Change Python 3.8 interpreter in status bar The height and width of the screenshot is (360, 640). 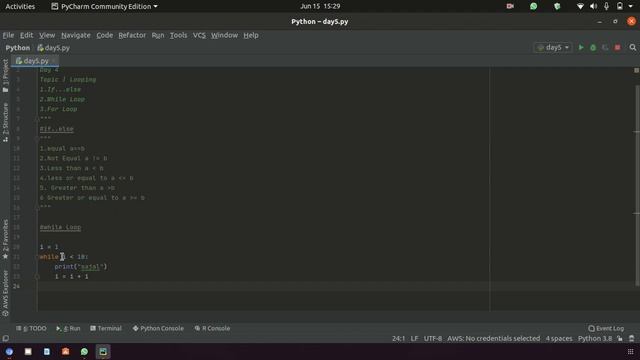[x=595, y=338]
